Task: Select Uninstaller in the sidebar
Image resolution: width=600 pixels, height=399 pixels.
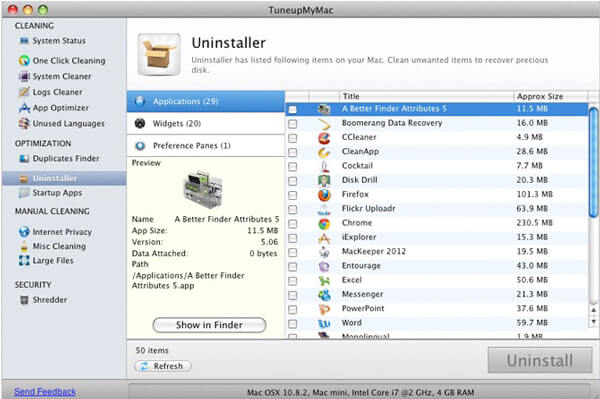Action: click(64, 178)
